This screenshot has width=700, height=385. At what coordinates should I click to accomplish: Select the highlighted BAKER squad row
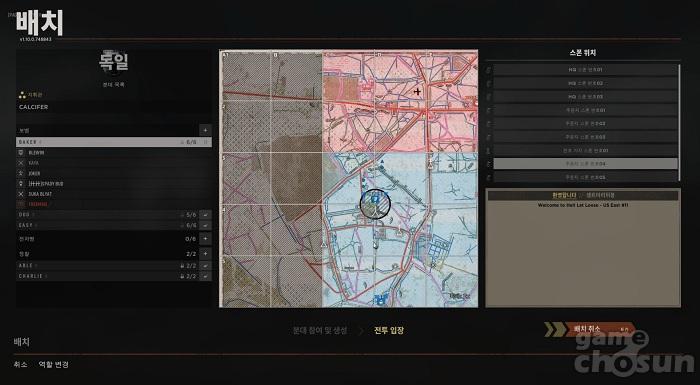(114, 142)
